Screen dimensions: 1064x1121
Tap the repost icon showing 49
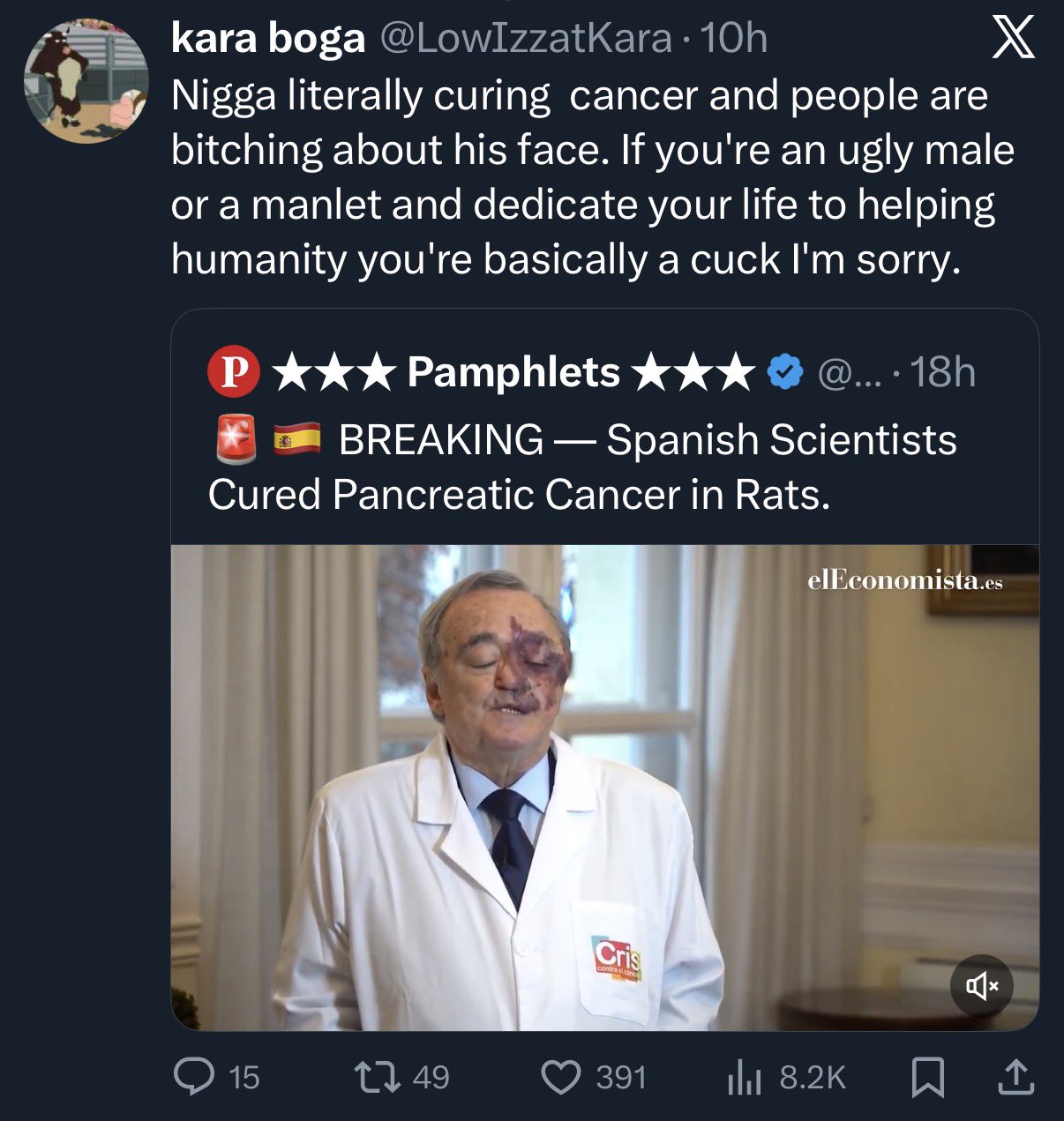pyautogui.click(x=378, y=1077)
